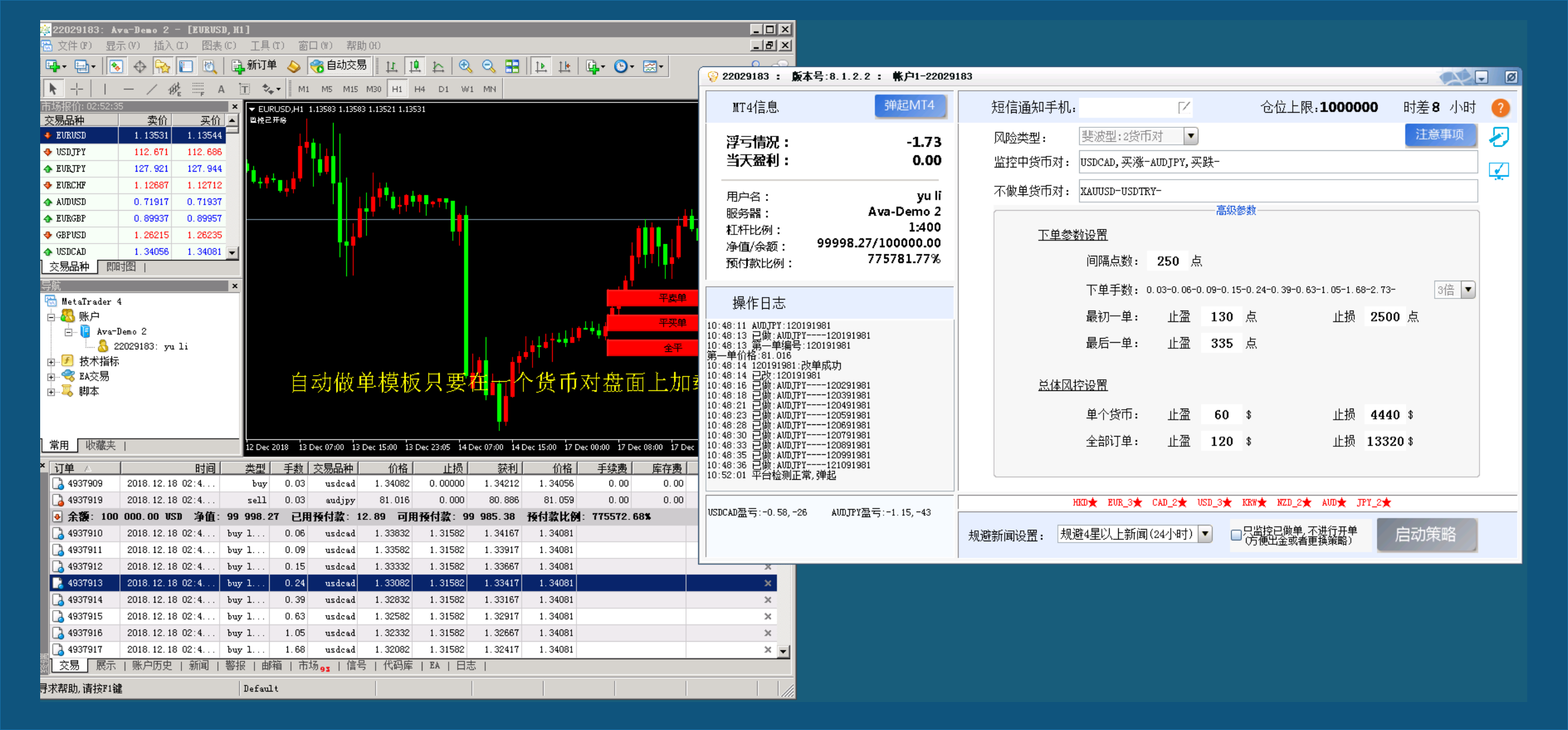
Task: Open the indicators list dropdown icon
Action: (x=595, y=66)
